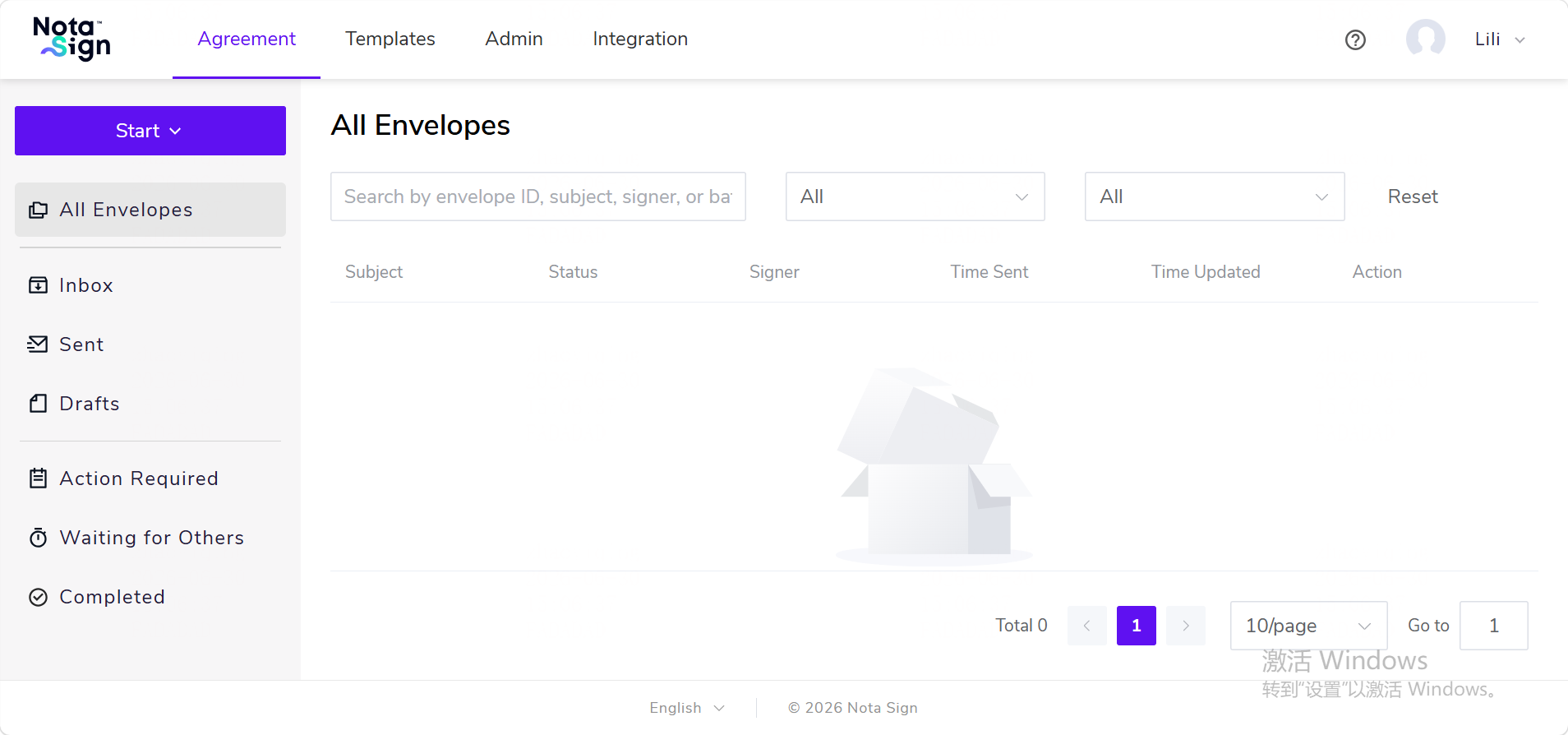Click the Sent envelope icon
Viewport: 1568px width, 735px height.
coord(38,344)
